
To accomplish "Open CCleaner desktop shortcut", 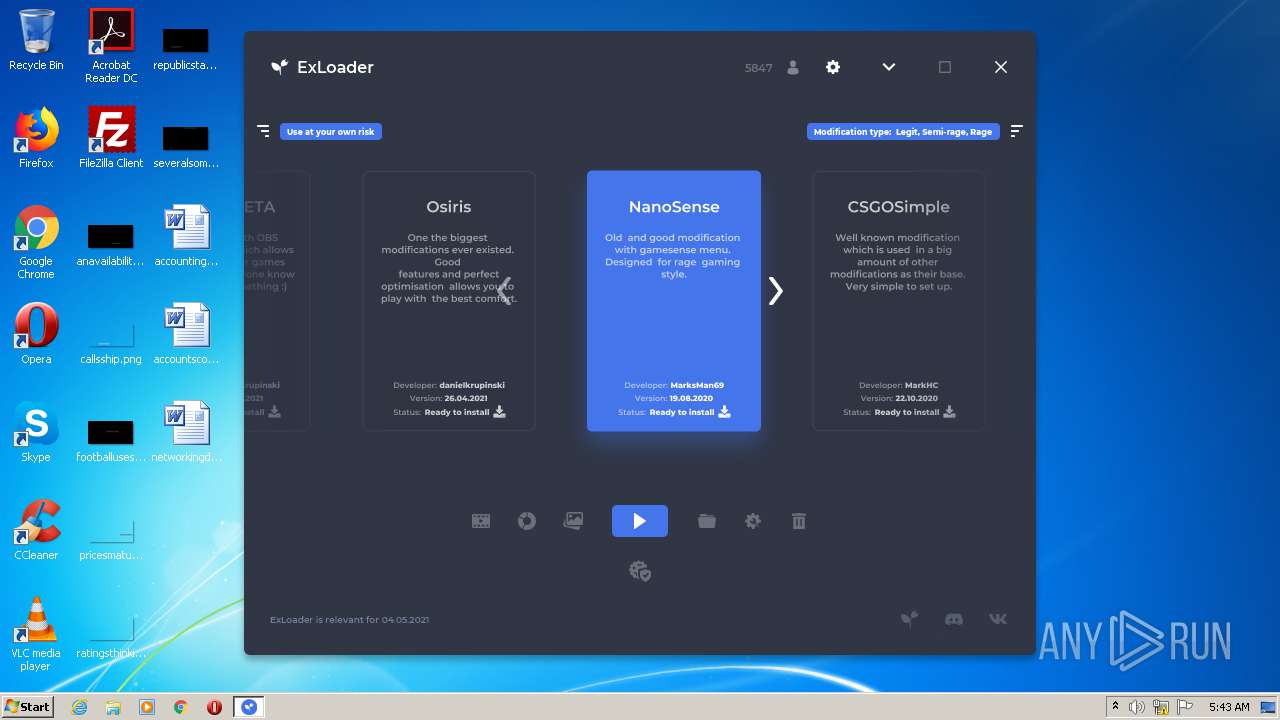I will (x=36, y=530).
